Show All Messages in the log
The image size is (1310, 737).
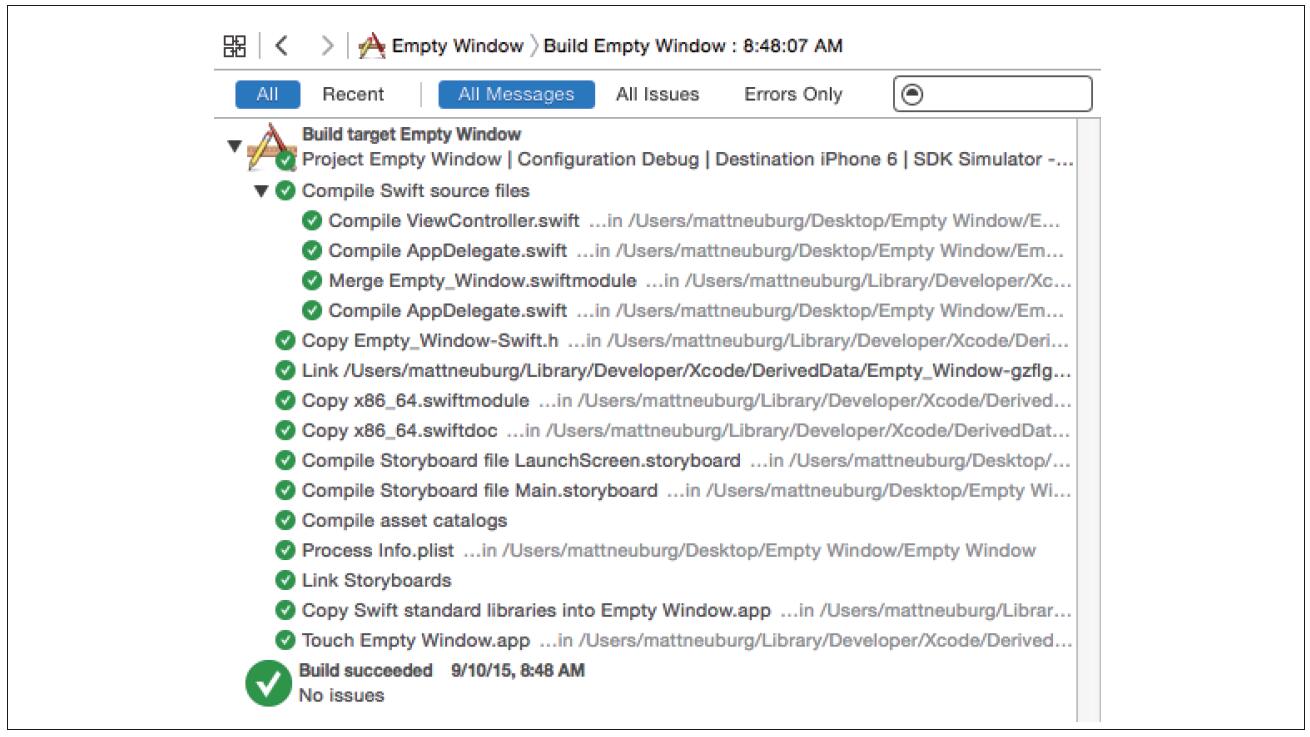click(x=516, y=95)
